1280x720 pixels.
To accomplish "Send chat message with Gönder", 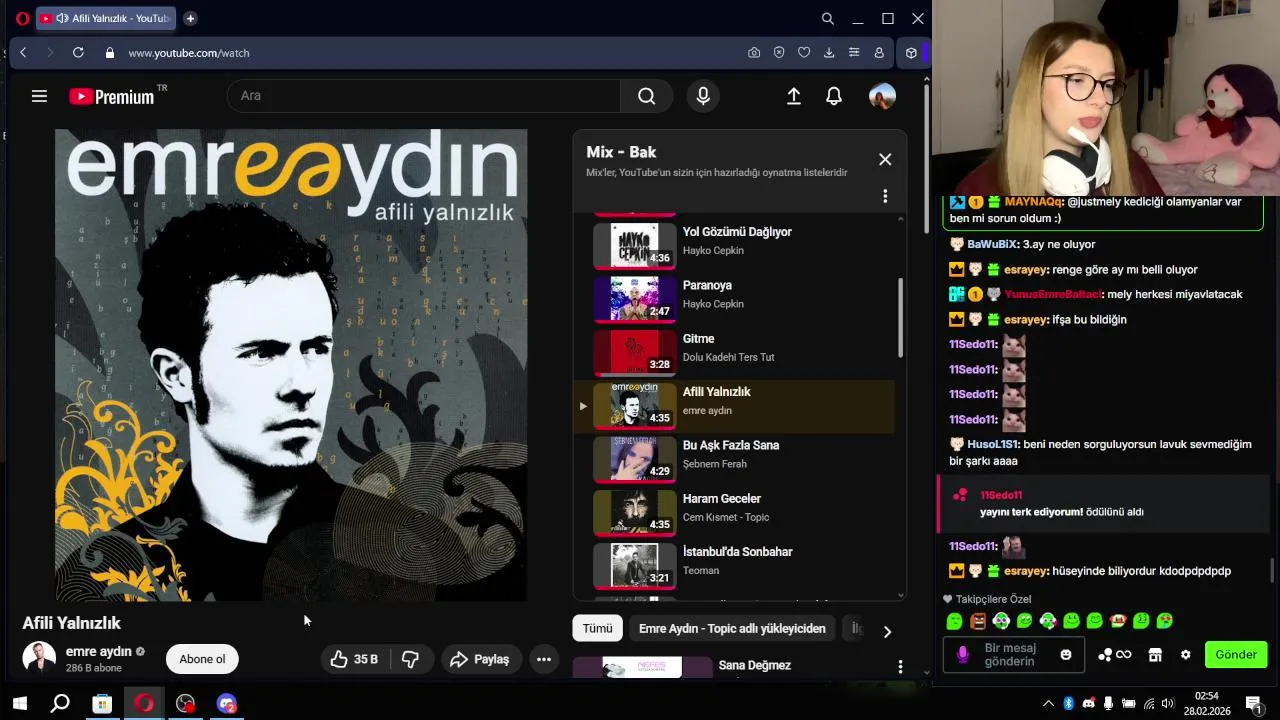I will [x=1236, y=655].
